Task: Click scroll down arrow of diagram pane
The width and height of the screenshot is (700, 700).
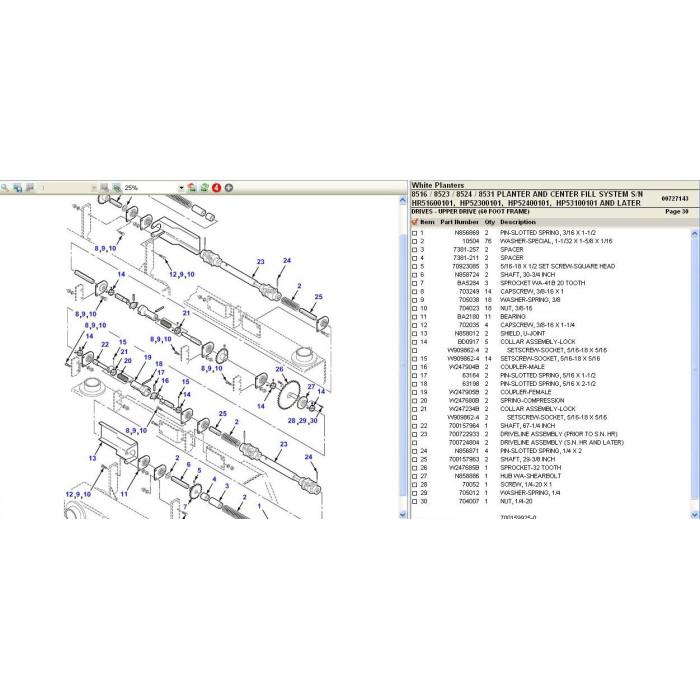Action: pyautogui.click(x=403, y=515)
